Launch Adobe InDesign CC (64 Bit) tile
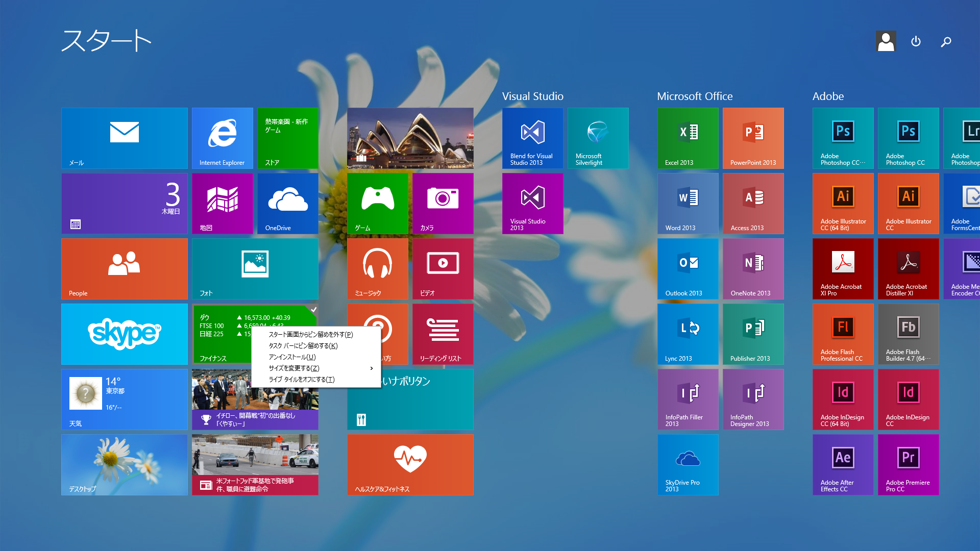This screenshot has height=551, width=980. point(843,399)
